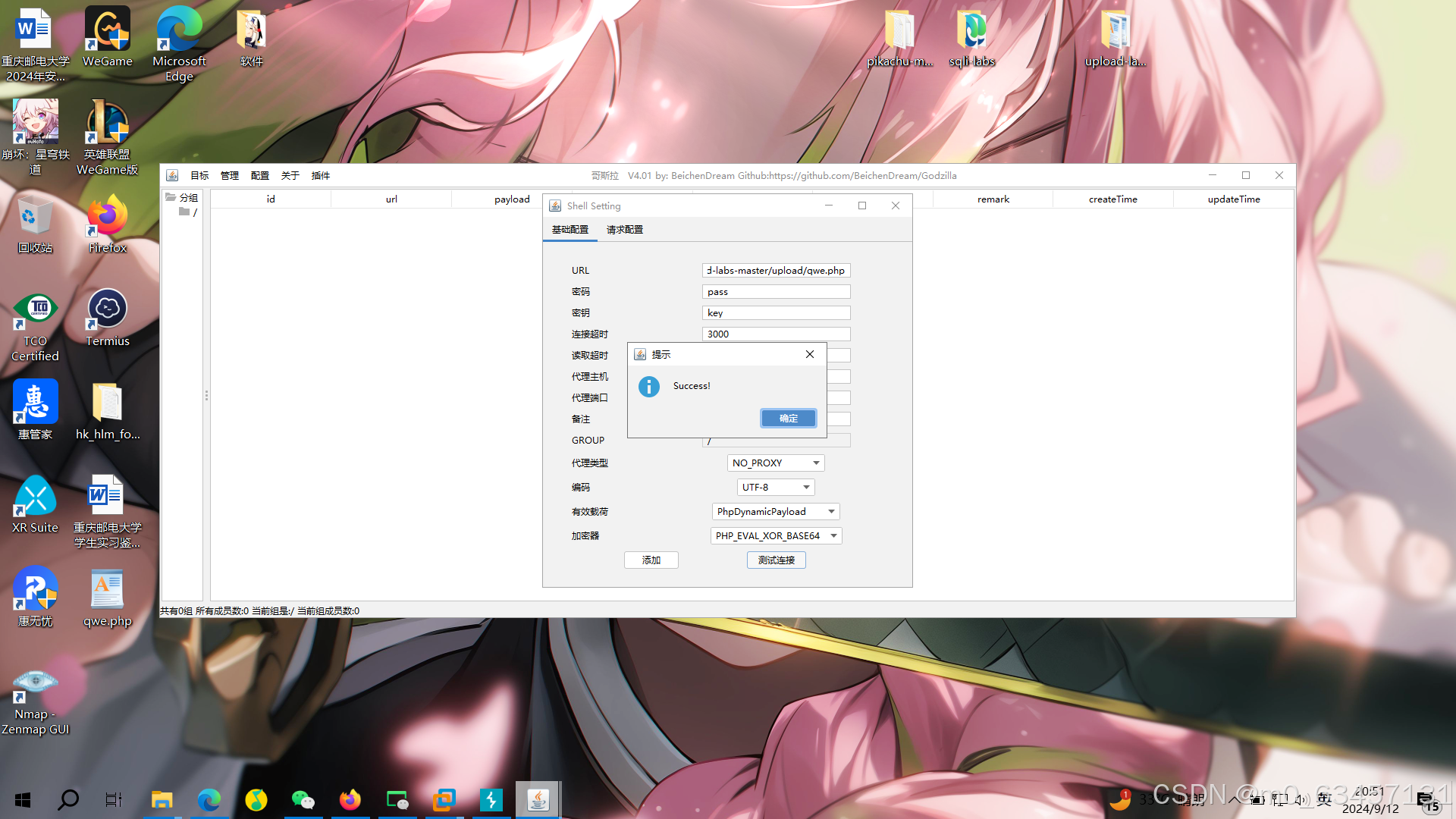
Task: Open the sqli-labs folder icon
Action: coord(971,38)
